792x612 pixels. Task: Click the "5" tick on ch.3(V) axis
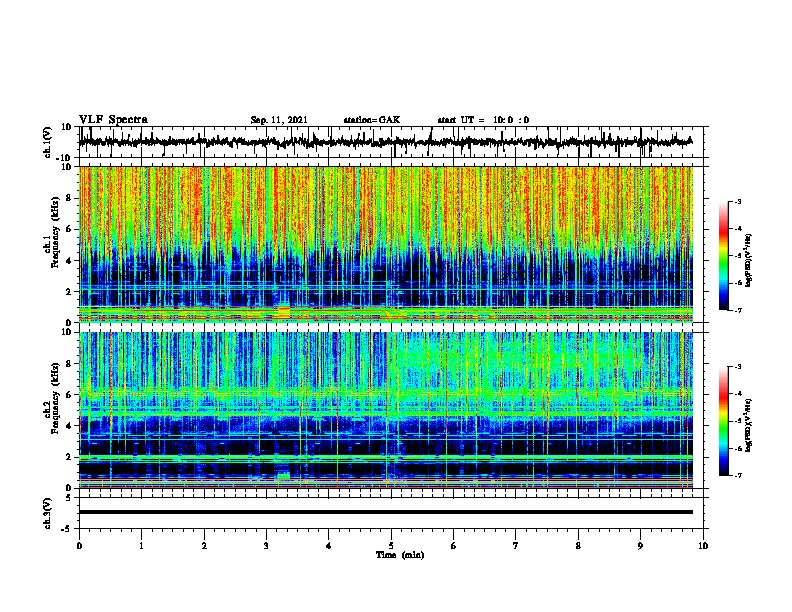click(69, 498)
